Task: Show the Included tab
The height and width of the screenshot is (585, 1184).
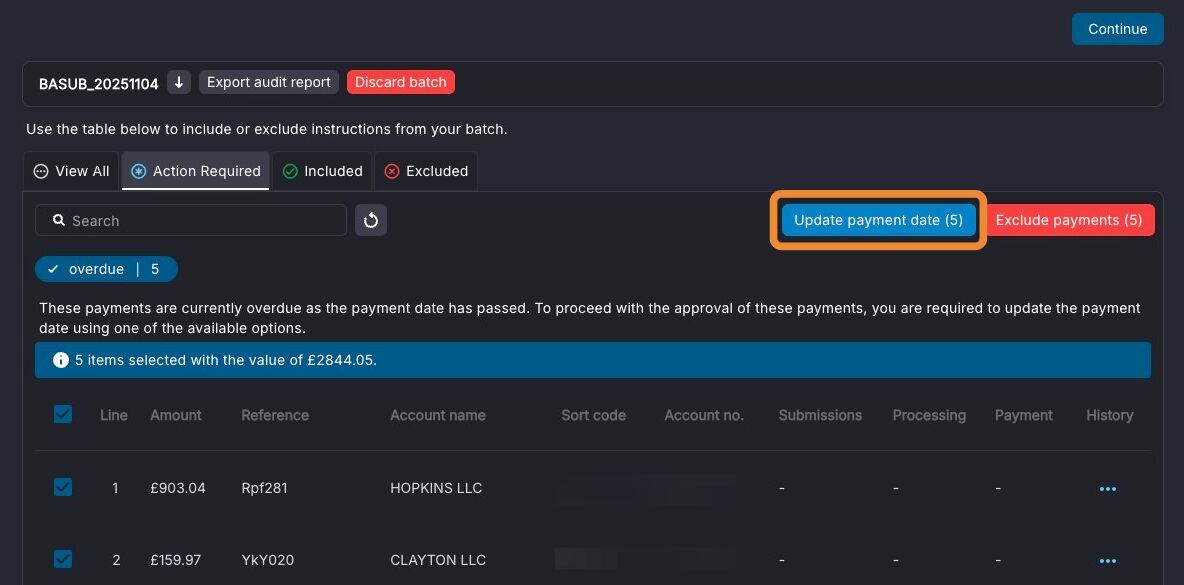Action: (x=322, y=171)
